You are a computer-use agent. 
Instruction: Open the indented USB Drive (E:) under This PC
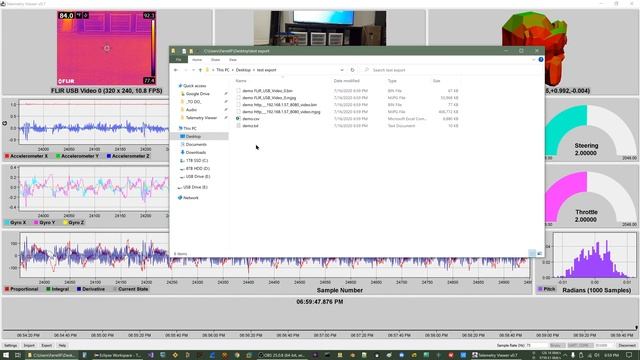tap(198, 176)
